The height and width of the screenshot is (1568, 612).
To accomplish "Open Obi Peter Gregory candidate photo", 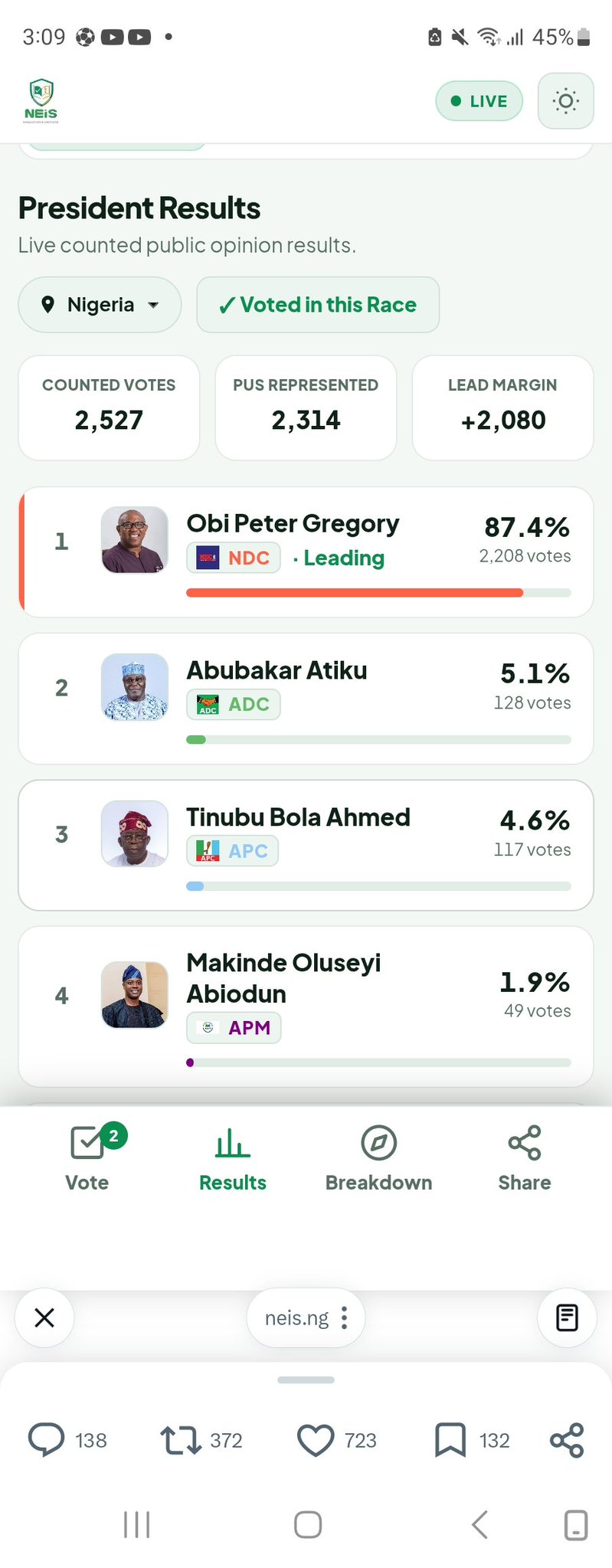I will (135, 540).
